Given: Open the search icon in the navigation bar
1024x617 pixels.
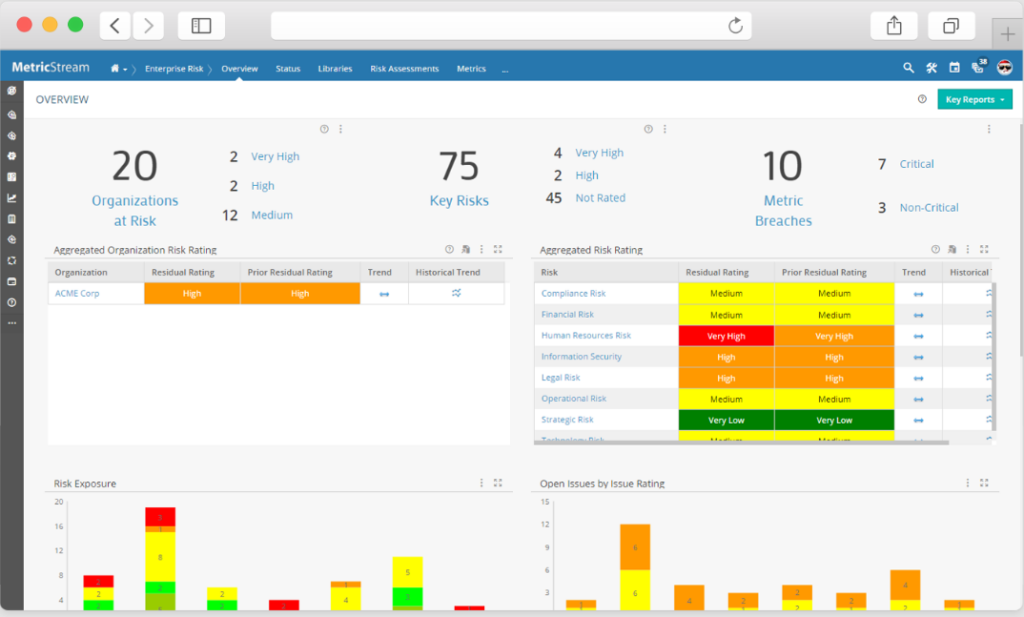Looking at the screenshot, I should (908, 67).
